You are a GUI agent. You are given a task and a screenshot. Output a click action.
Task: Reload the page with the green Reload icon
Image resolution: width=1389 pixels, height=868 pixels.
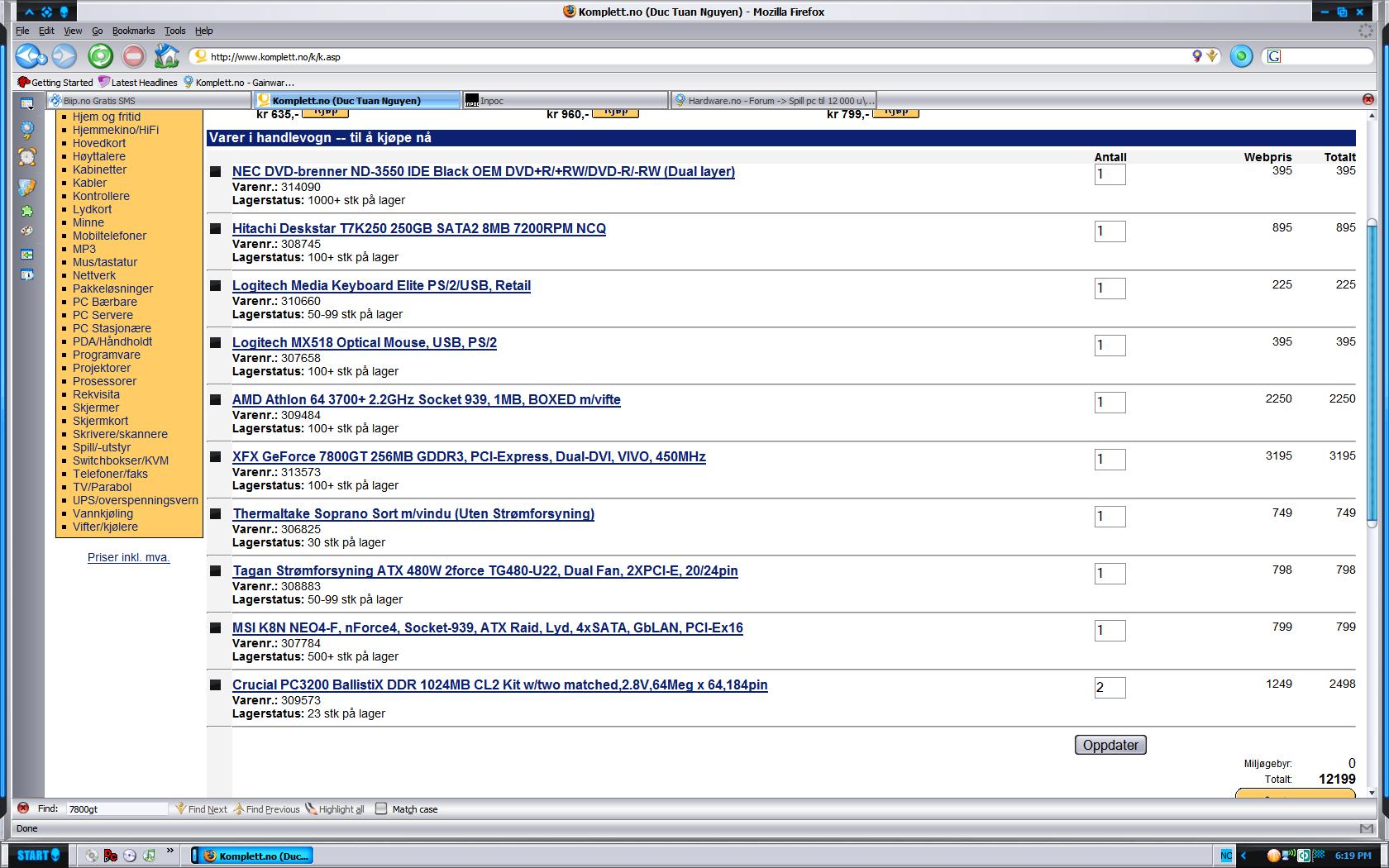pyautogui.click(x=100, y=56)
